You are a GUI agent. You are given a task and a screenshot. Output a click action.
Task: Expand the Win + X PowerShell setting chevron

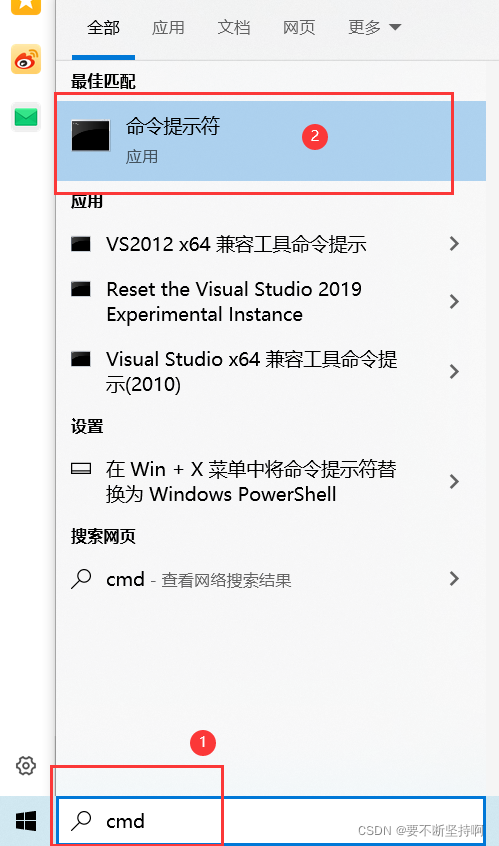(454, 481)
